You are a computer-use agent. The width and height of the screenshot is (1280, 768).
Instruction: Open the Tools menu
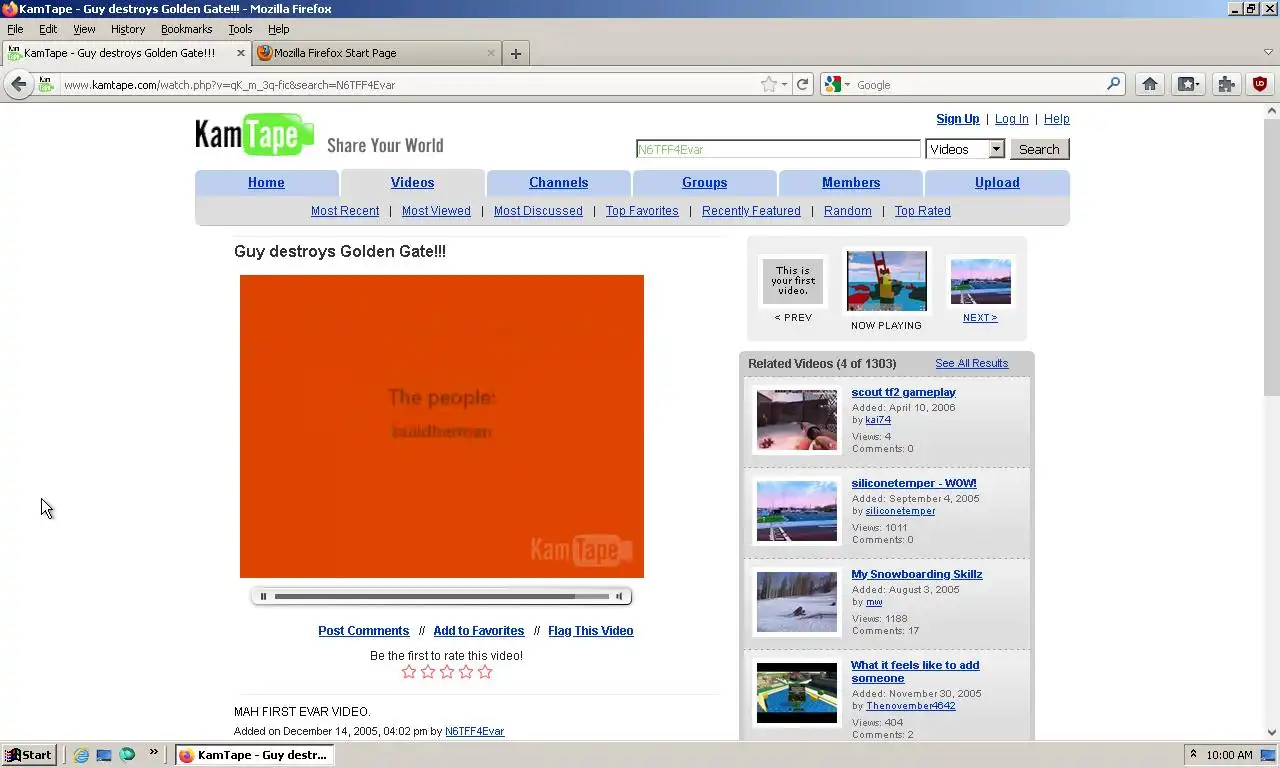(240, 29)
